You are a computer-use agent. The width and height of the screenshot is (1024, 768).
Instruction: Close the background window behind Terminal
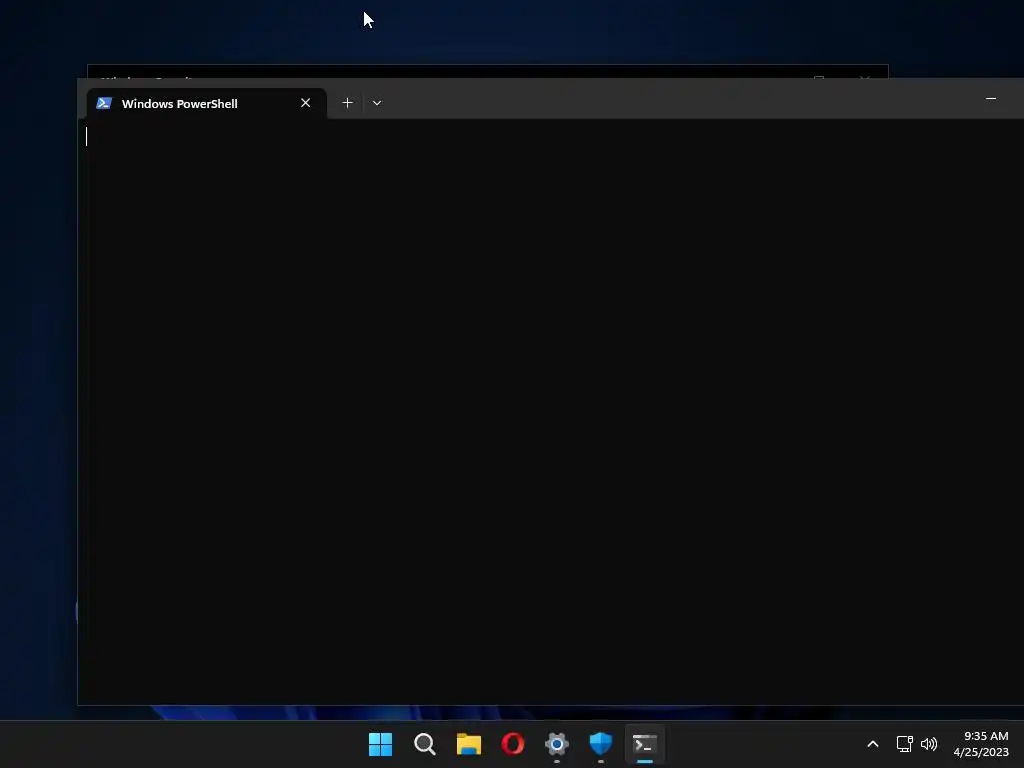click(865, 78)
